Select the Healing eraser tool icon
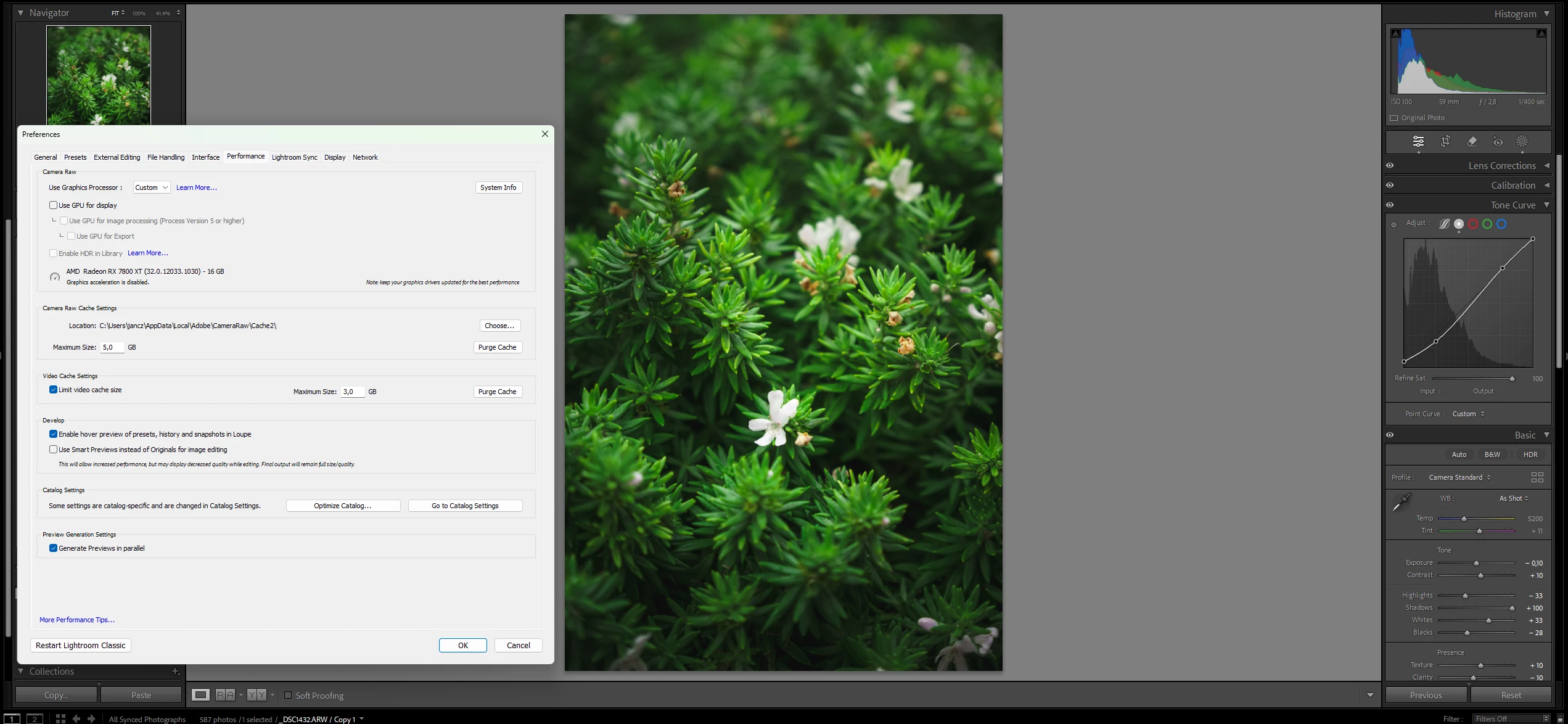The height and width of the screenshot is (724, 1568). point(1472,141)
